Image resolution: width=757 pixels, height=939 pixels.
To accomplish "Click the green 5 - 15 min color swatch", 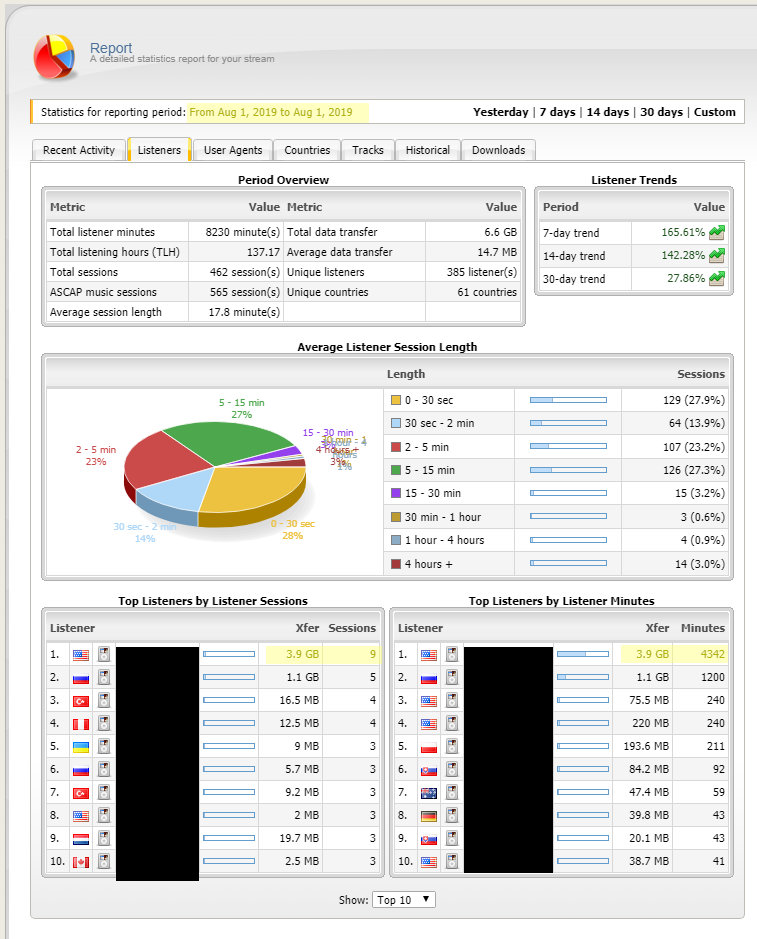I will click(395, 470).
